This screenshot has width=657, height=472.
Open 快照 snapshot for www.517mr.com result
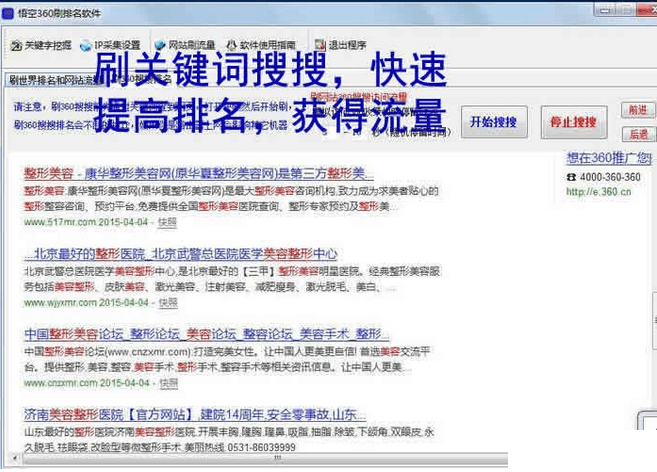point(168,222)
